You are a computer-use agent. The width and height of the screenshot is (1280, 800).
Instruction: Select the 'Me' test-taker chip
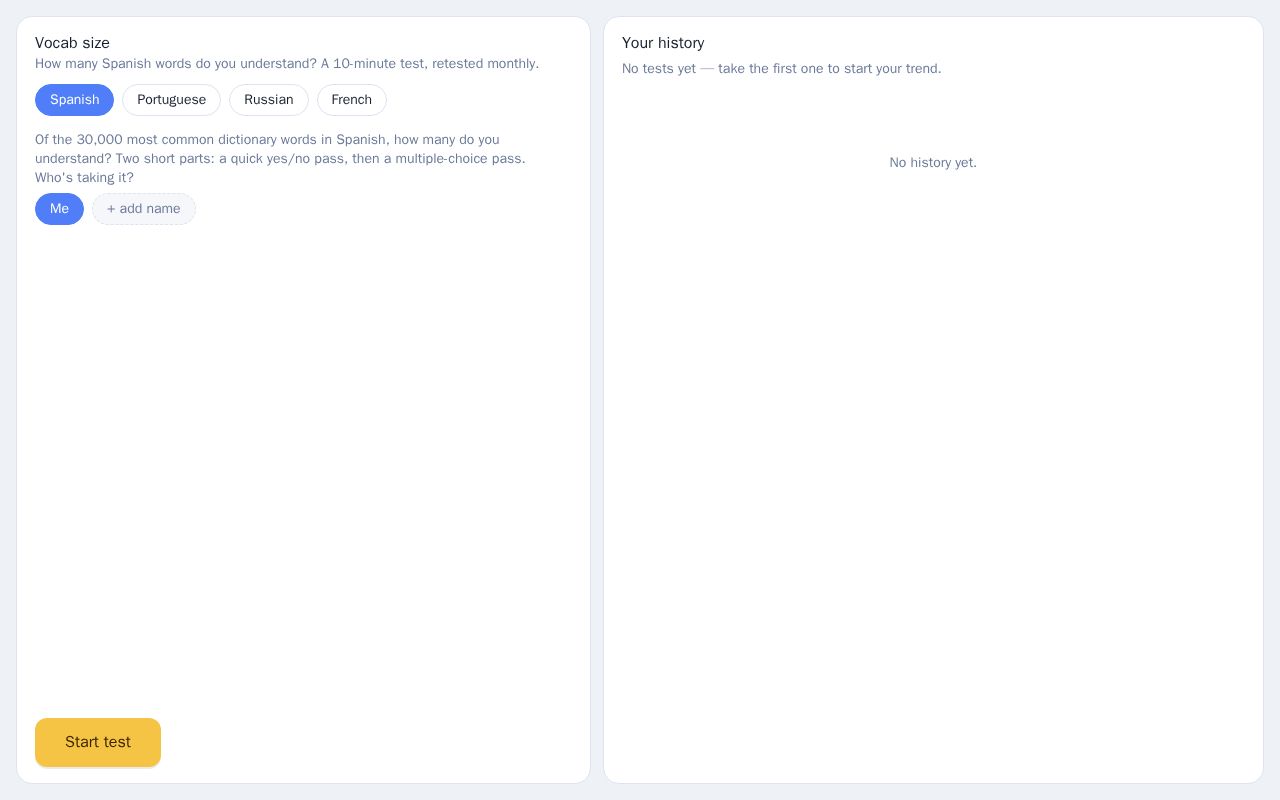59,209
